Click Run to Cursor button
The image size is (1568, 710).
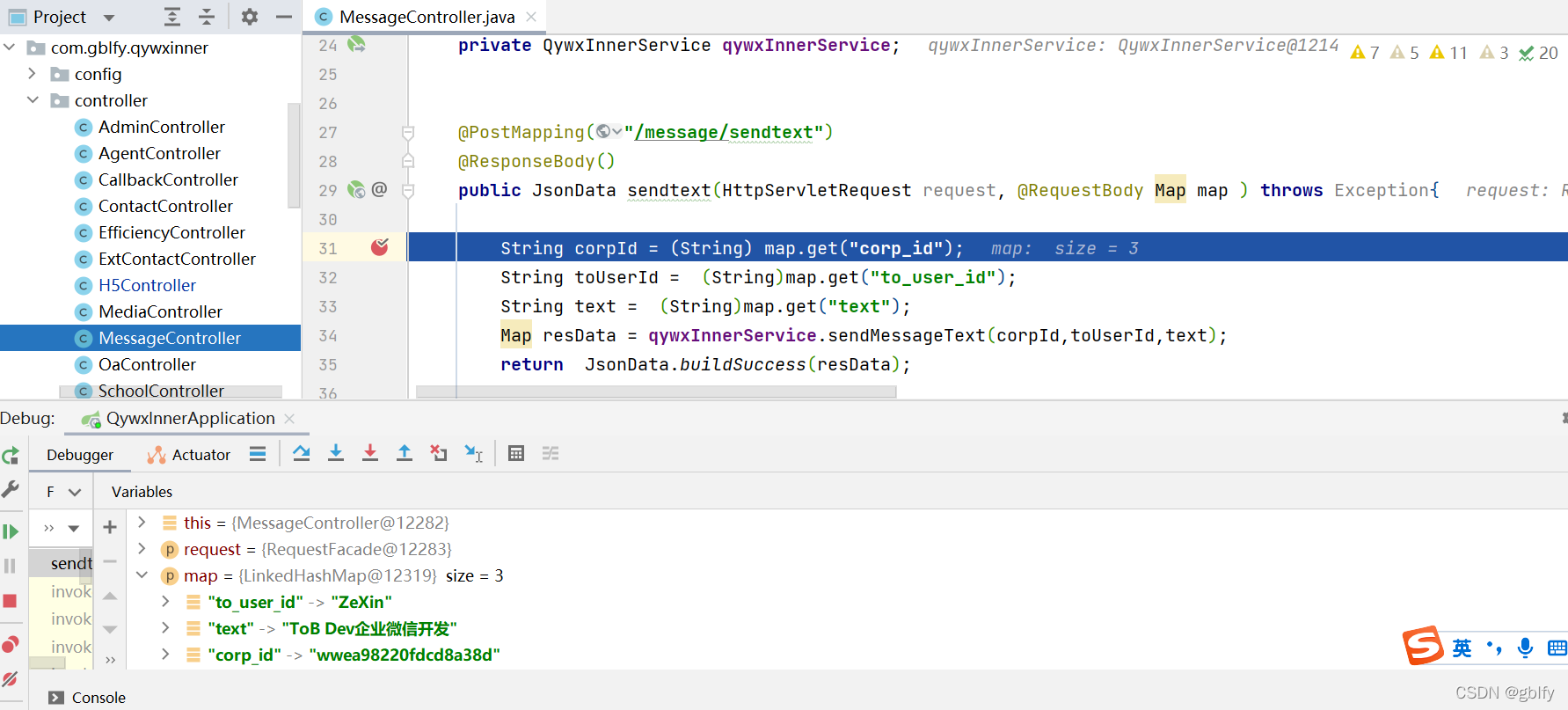pos(474,453)
